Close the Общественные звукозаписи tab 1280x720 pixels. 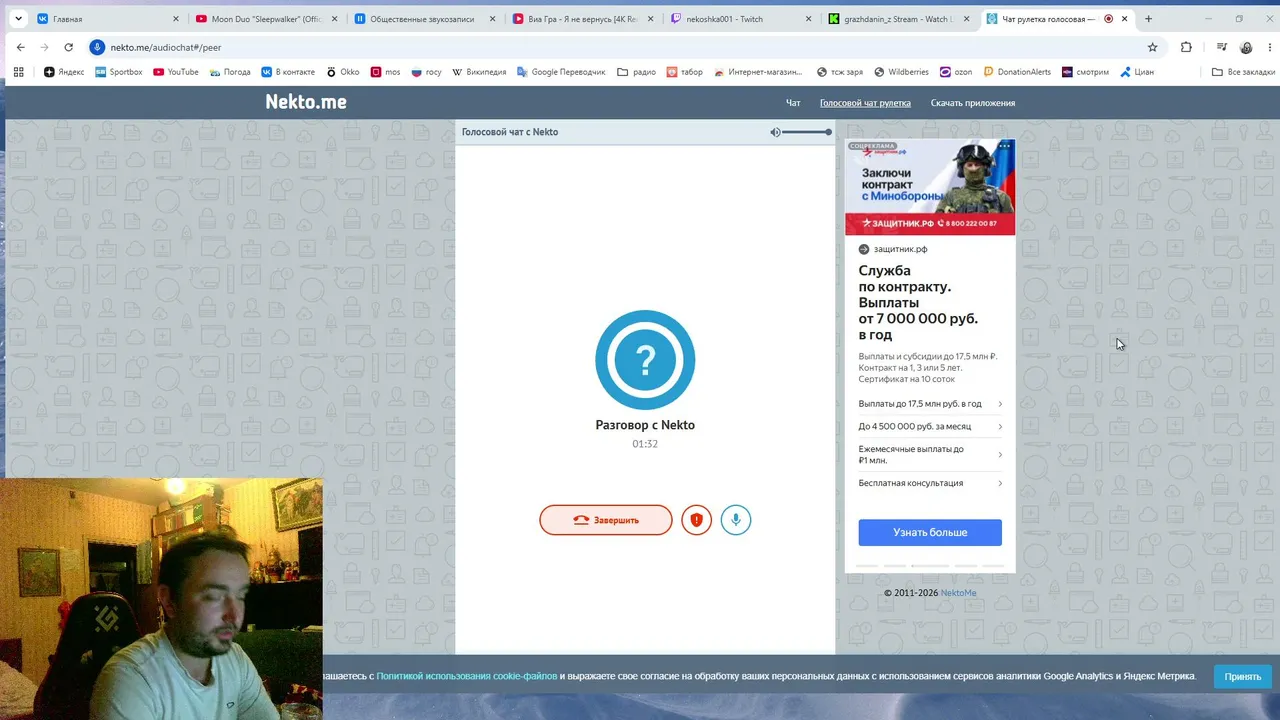pos(494,19)
